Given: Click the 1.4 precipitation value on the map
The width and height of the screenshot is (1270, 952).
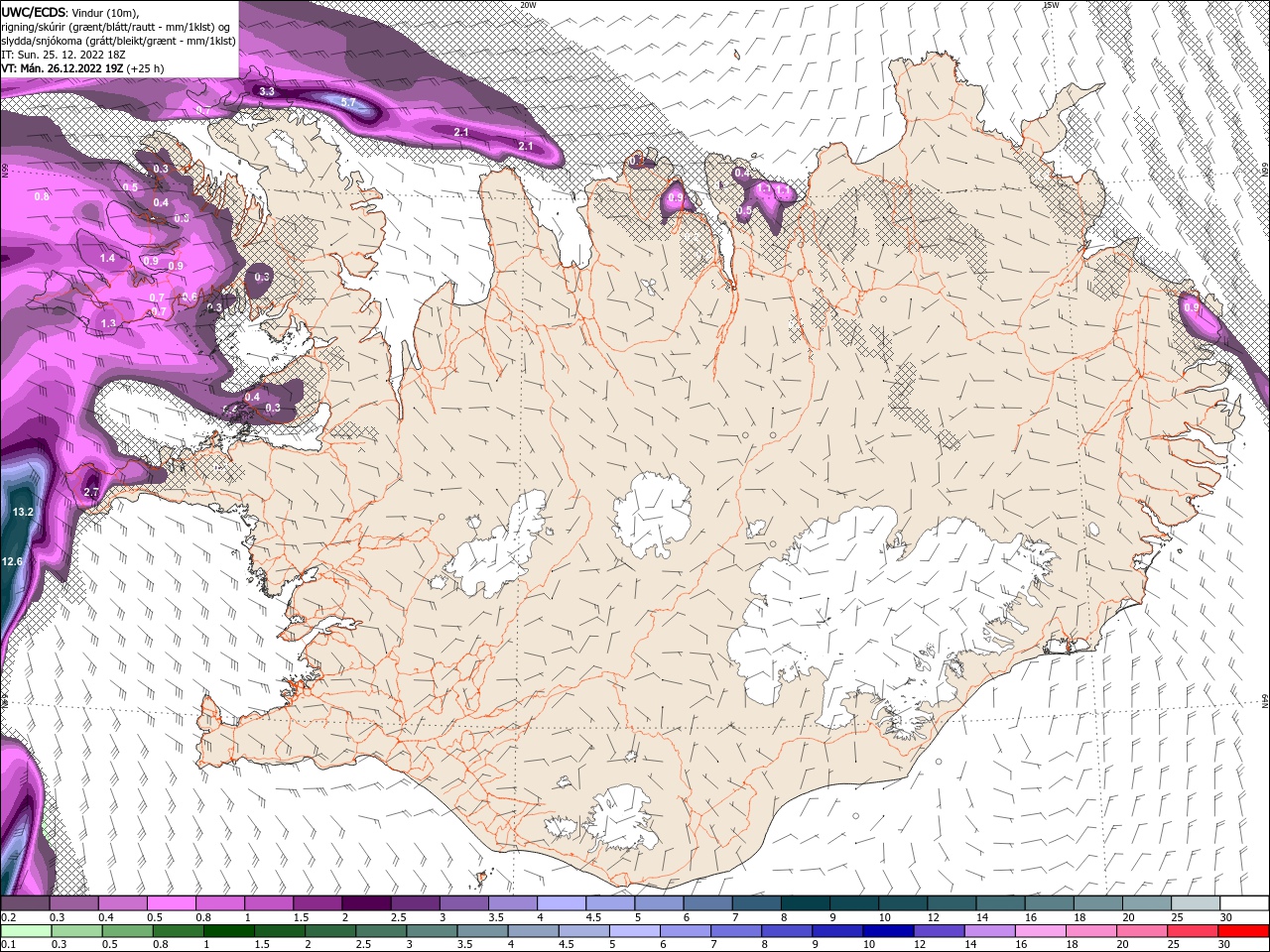Looking at the screenshot, I should 108,258.
